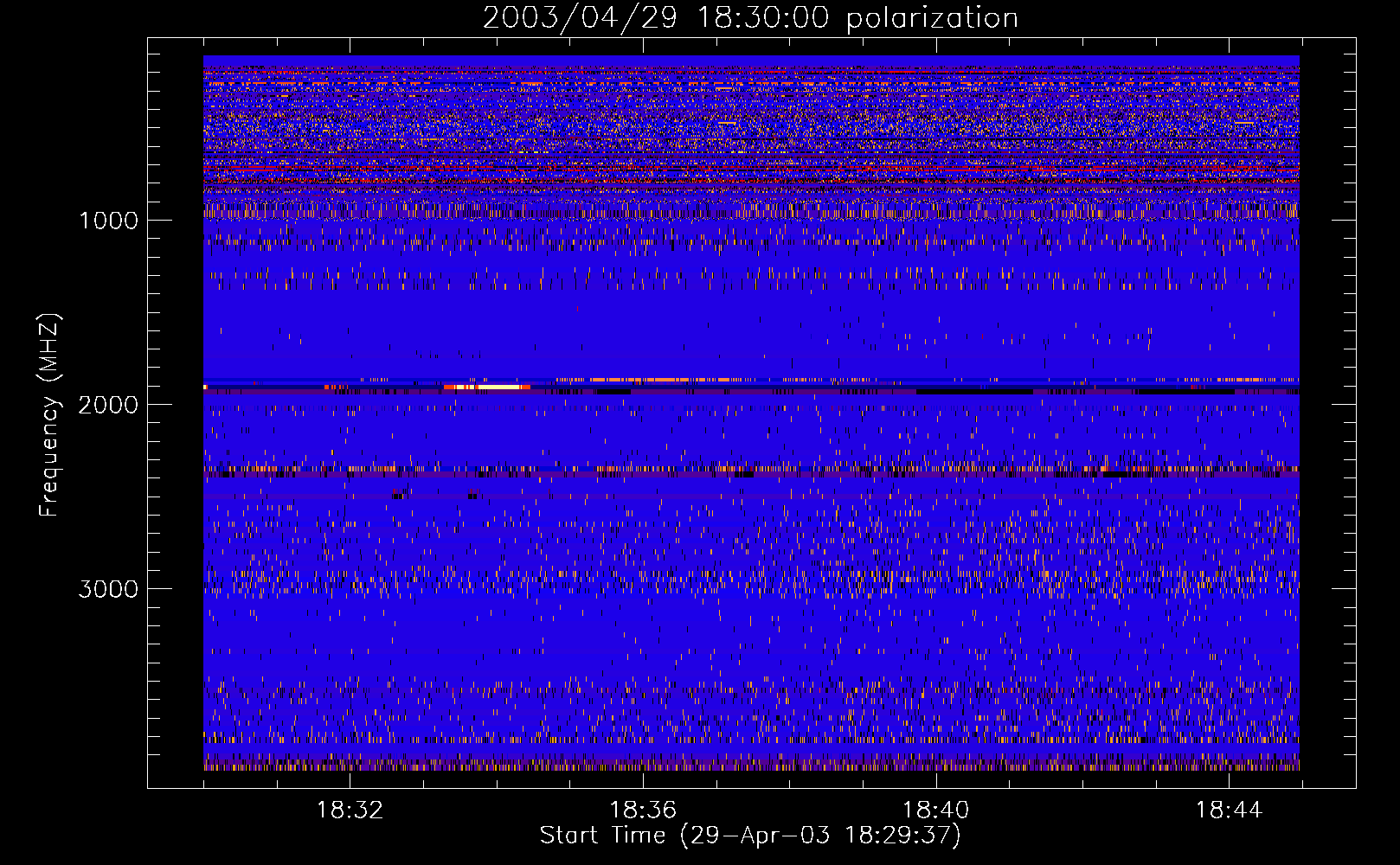Select the 3000 frequency axis label
1400x865 pixels.
click(108, 589)
